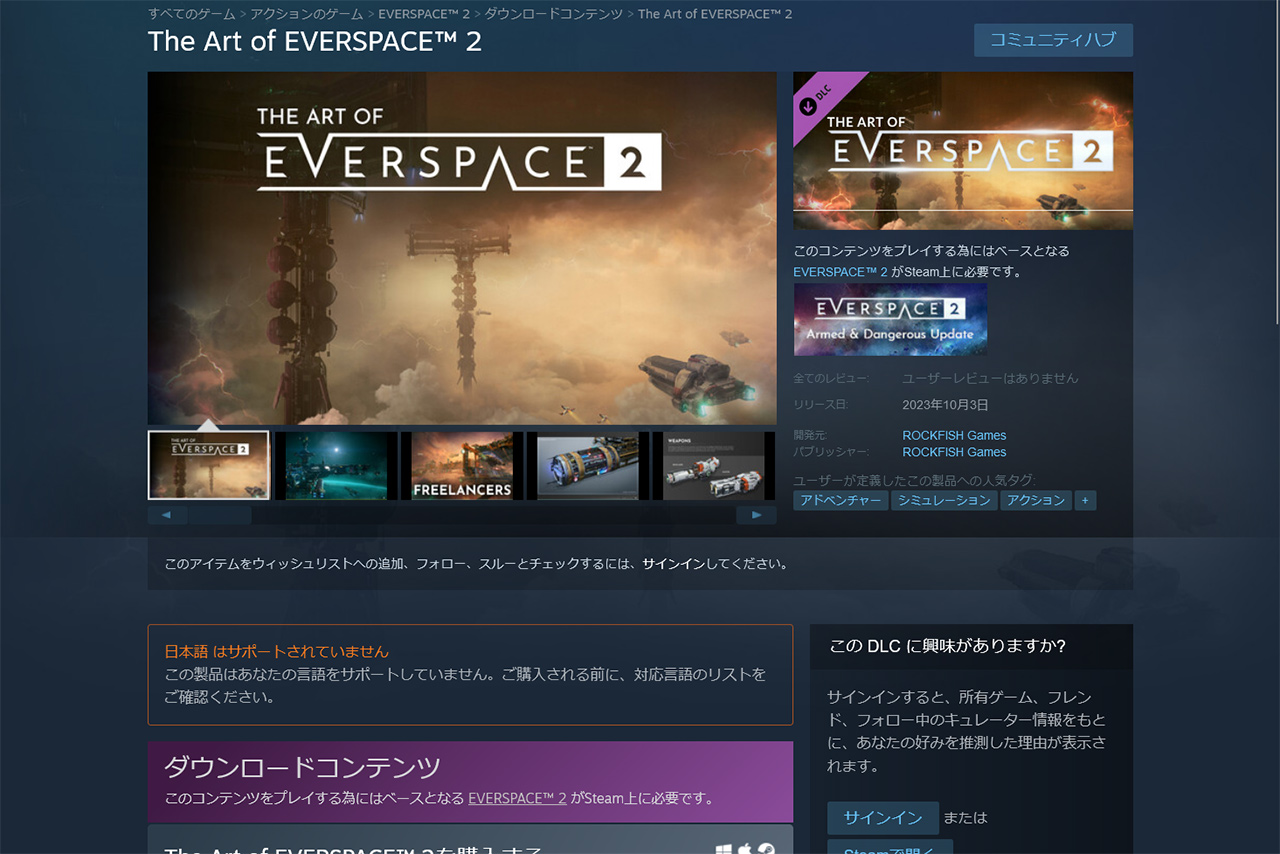Select the WEAPONS concept art thumbnail
This screenshot has height=854, width=1280.
[713, 466]
